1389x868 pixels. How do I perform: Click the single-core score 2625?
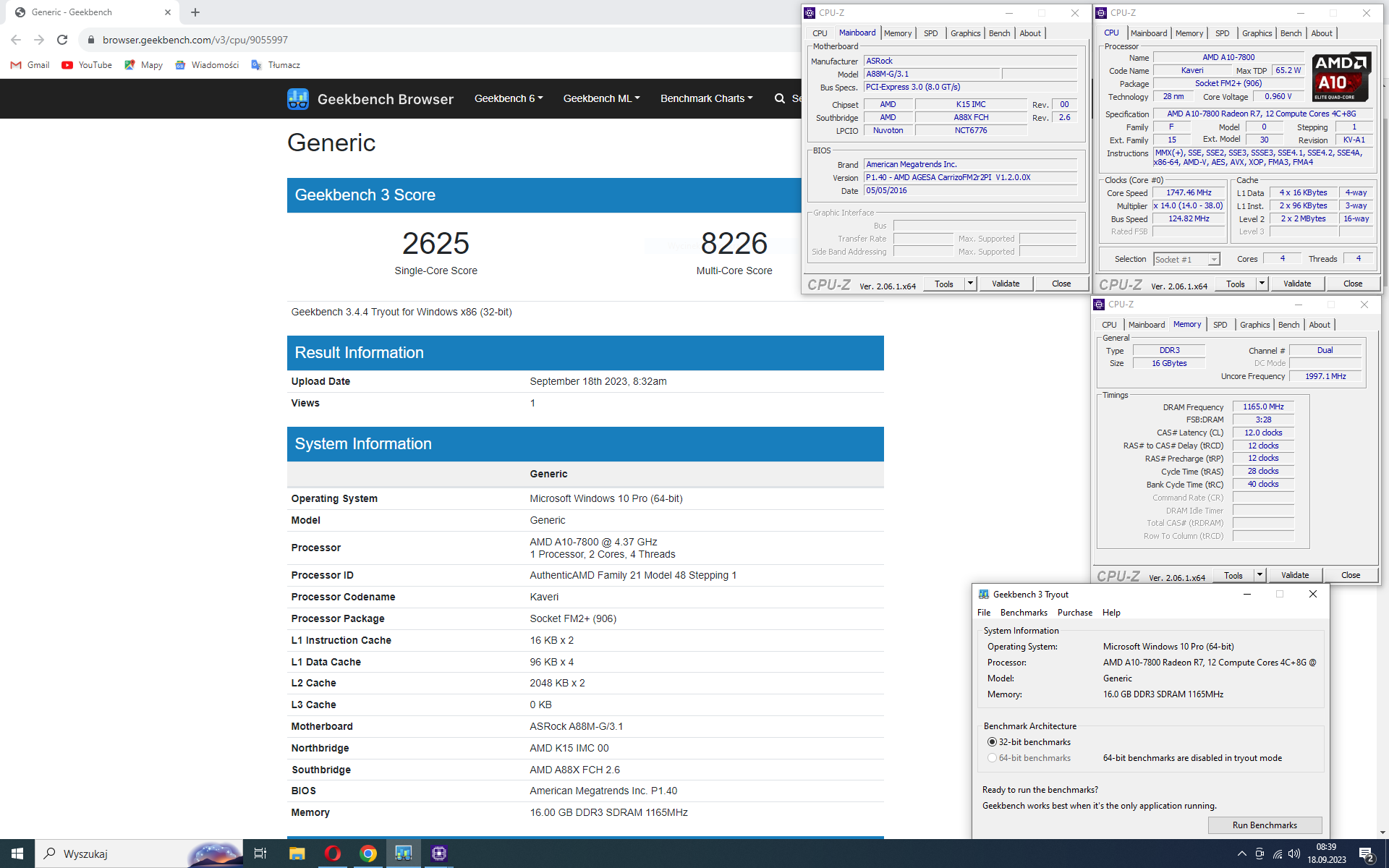[x=436, y=243]
